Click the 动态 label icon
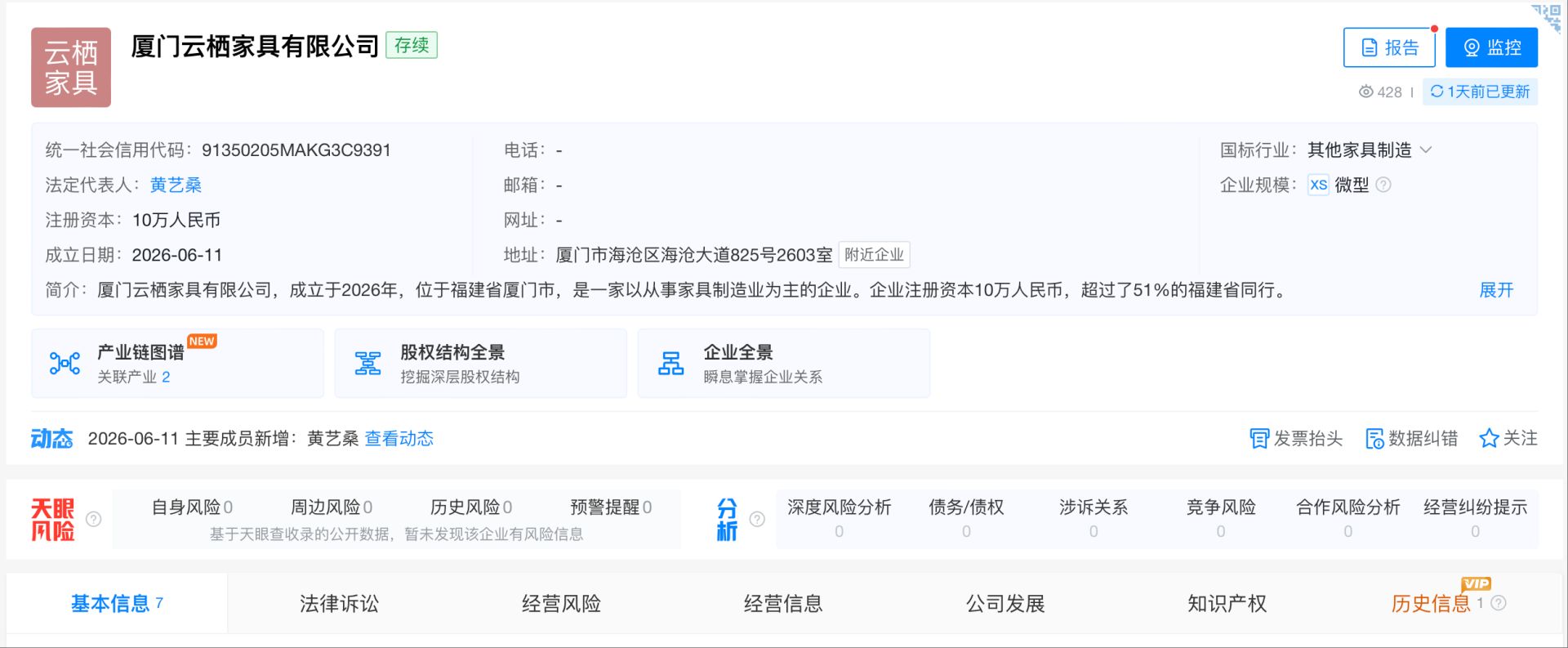This screenshot has width=1568, height=648. pos(51,439)
